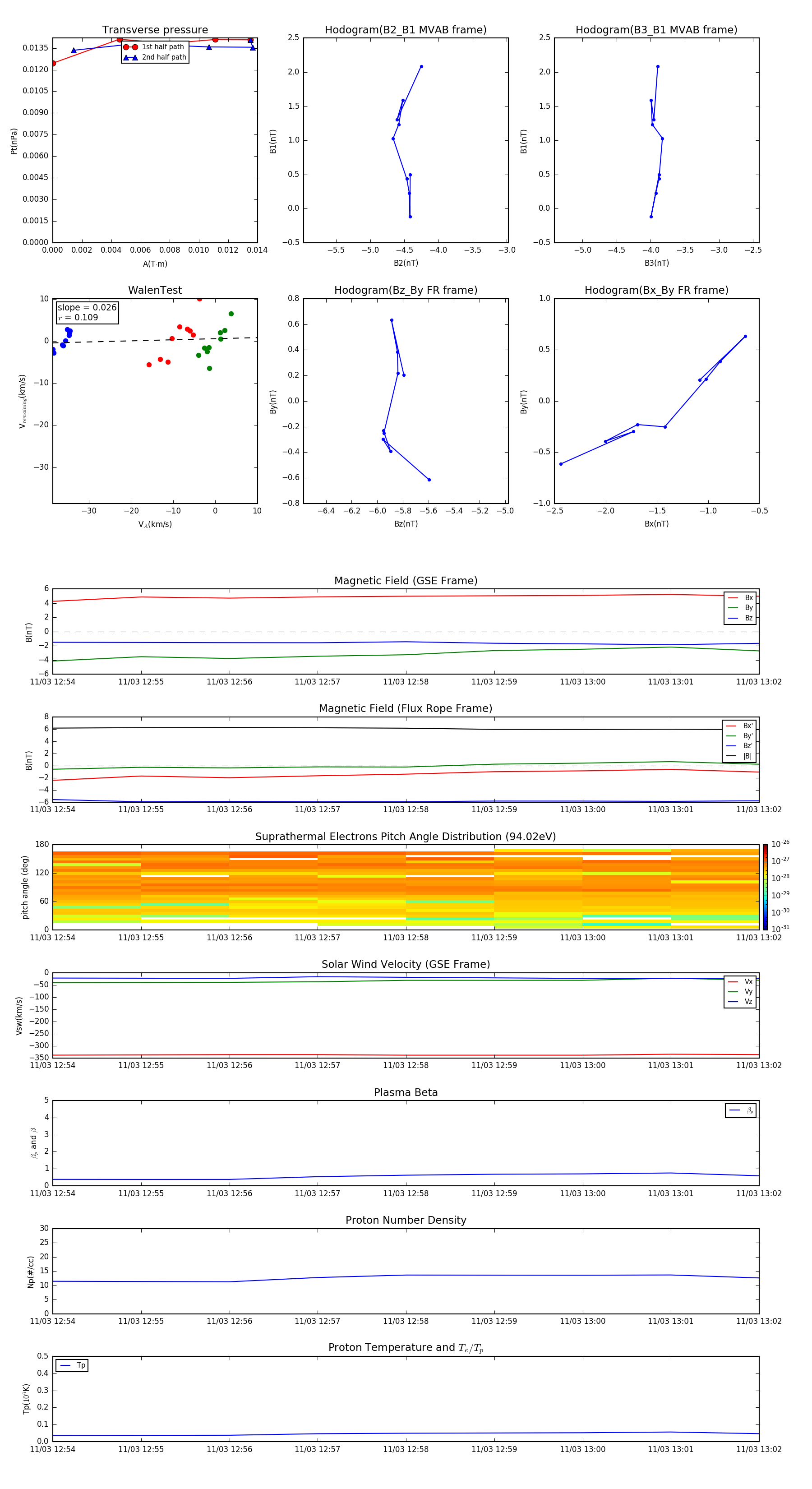The width and height of the screenshot is (812, 1489).
Task: Click the 'slope = 0.026' annotation
Action: point(87,308)
